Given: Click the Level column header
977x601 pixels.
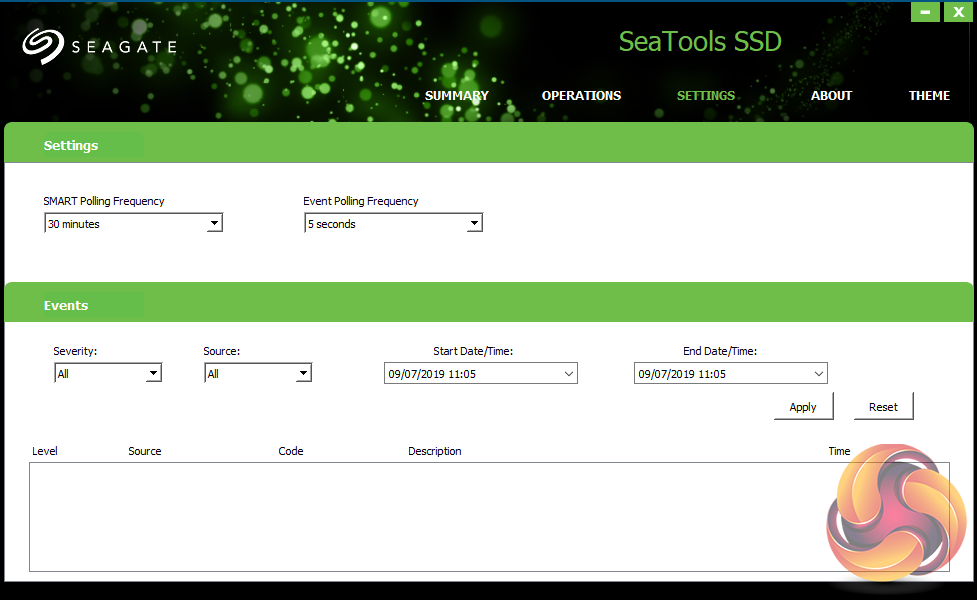Looking at the screenshot, I should pyautogui.click(x=45, y=451).
